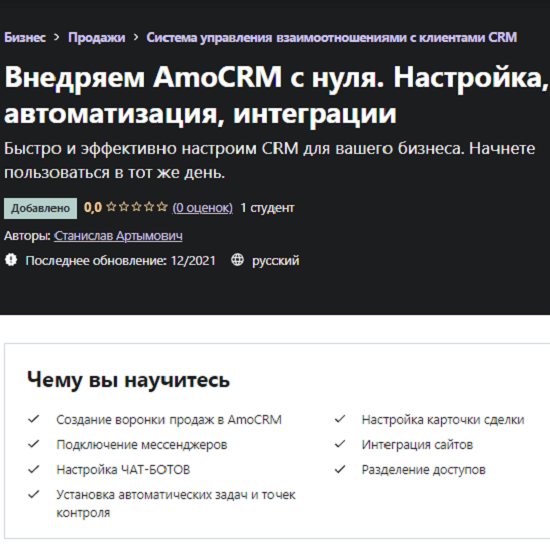Screen dimensions: 550x550
Task: Click 'Установка автоматических задач и точек контроля'
Action: [176, 503]
